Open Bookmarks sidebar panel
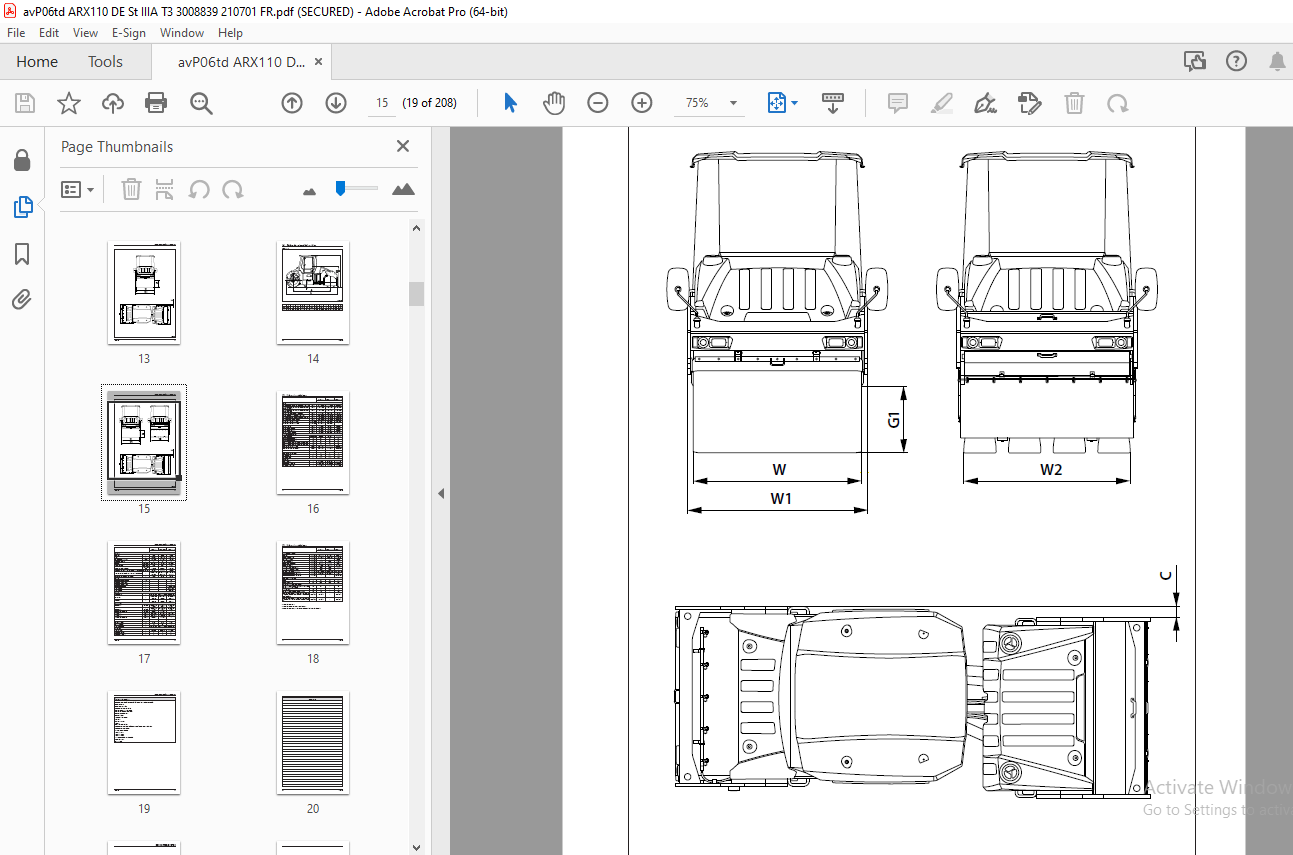 (x=22, y=254)
